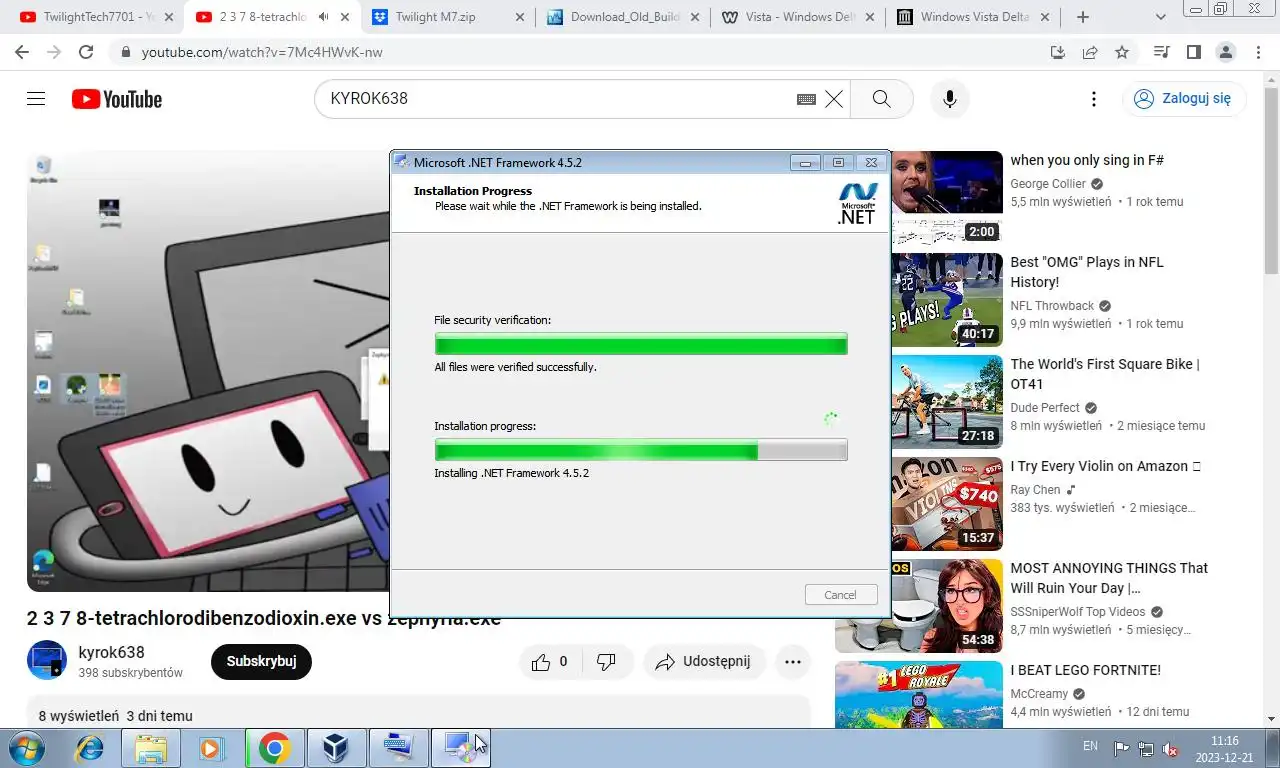The image size is (1280, 768).
Task: Open the network tray icon
Action: (1146, 748)
